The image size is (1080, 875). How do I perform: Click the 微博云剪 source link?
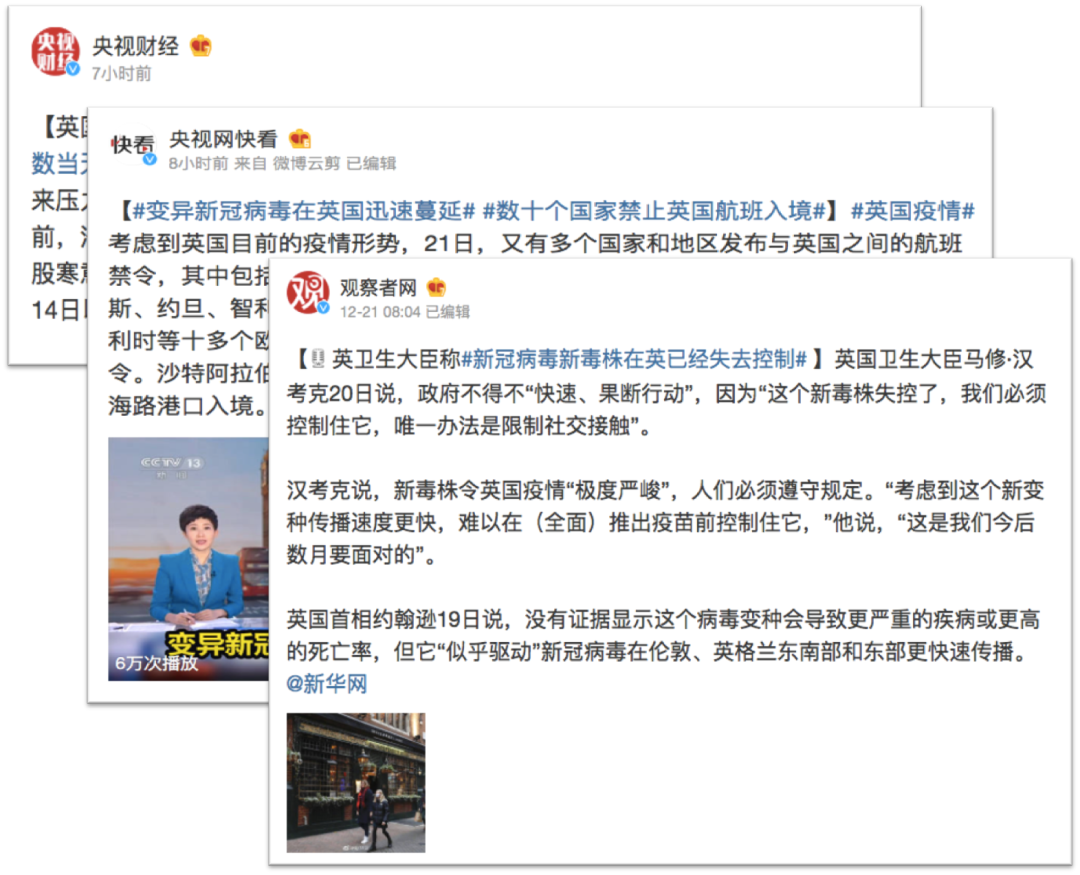(307, 163)
